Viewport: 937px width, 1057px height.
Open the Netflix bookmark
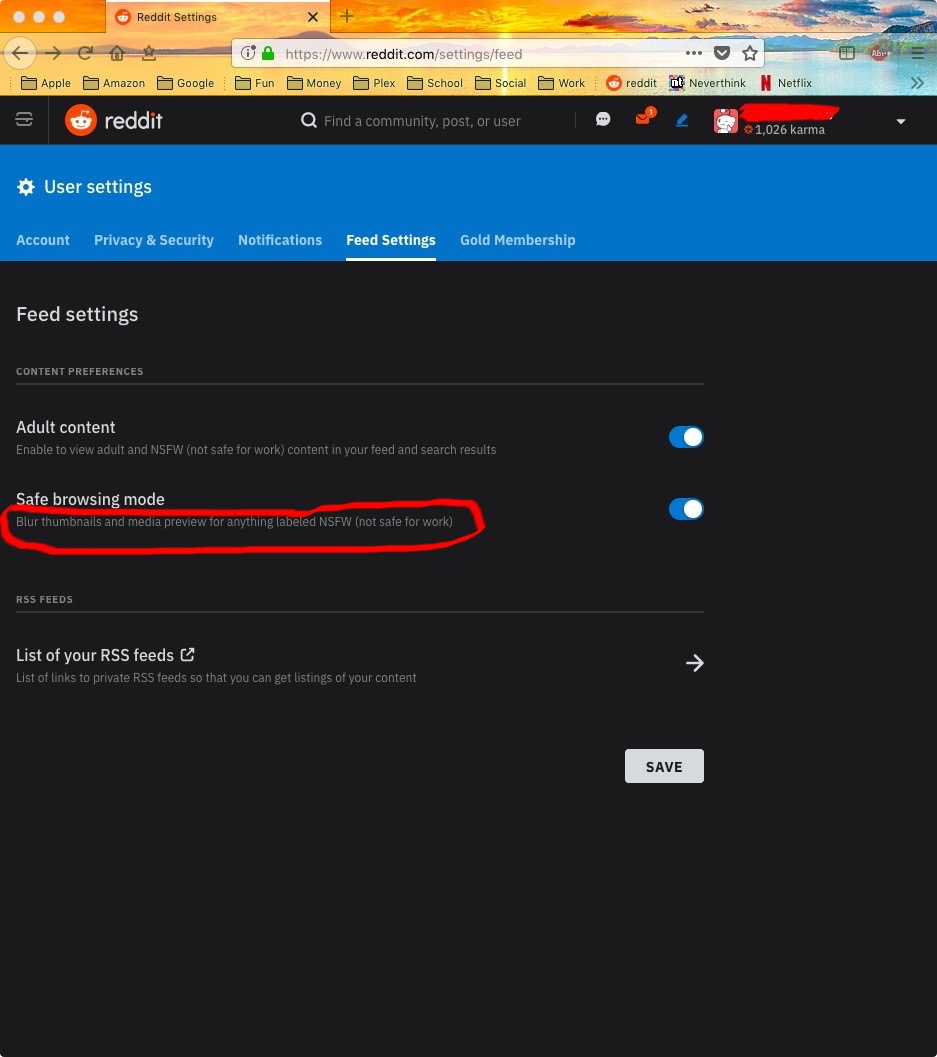pyautogui.click(x=786, y=83)
